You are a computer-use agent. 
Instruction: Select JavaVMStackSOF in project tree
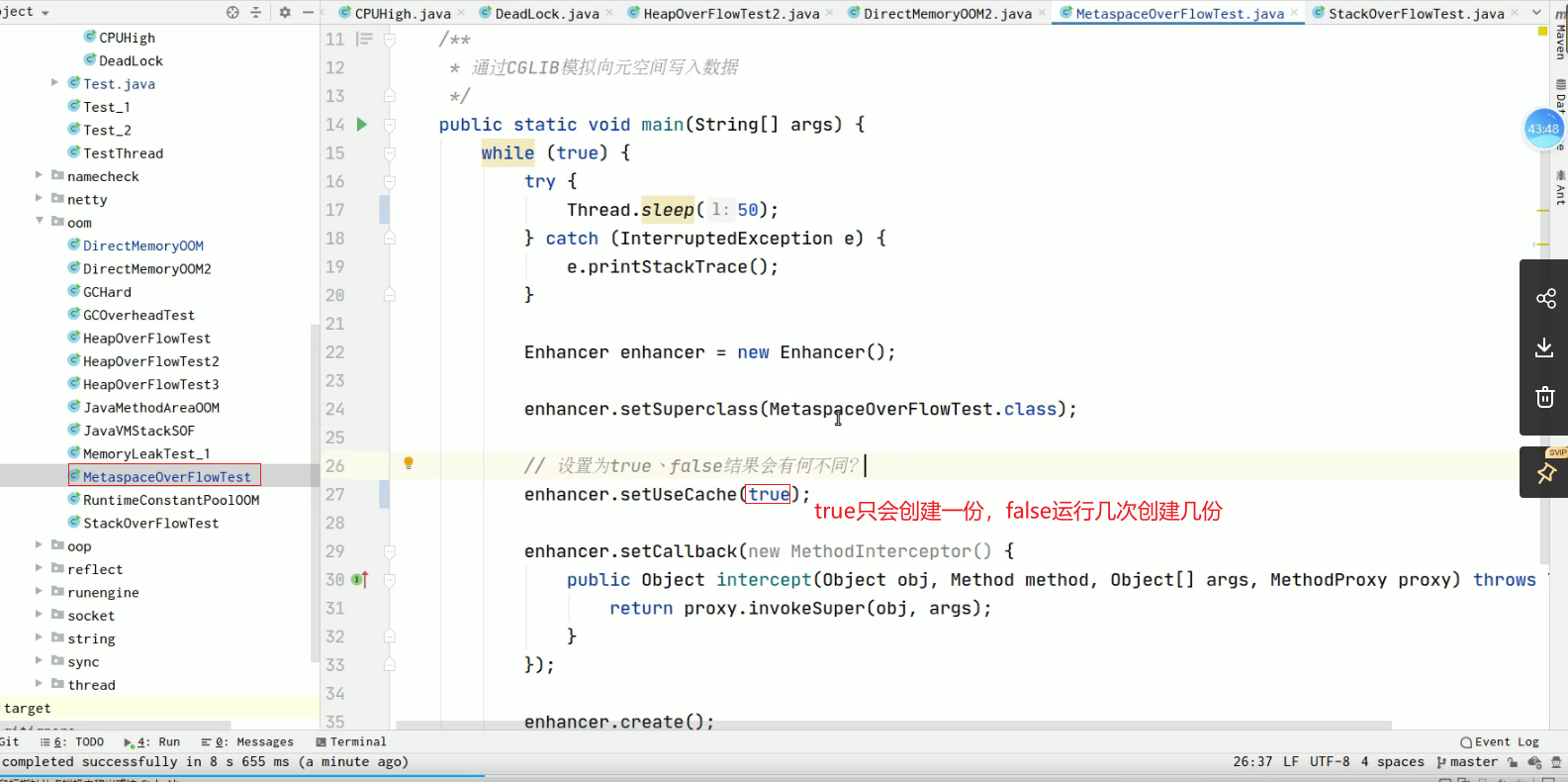coord(138,431)
